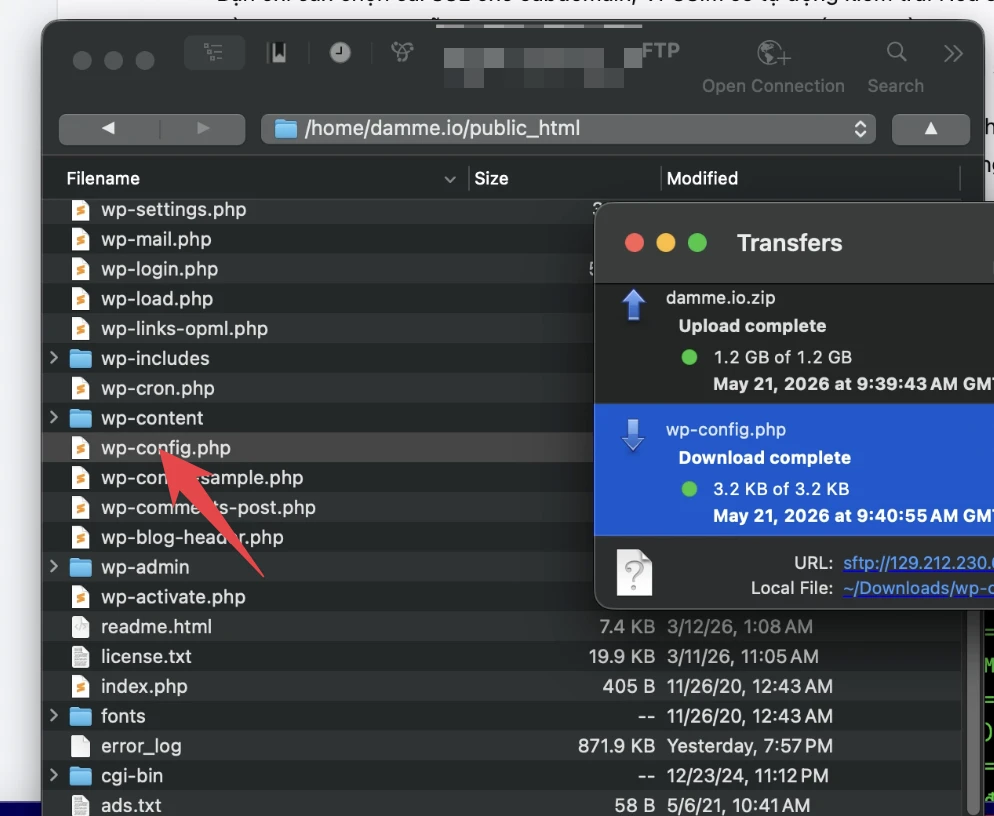994x816 pixels.
Task: Click wp-config.php file icon
Action: pos(81,448)
